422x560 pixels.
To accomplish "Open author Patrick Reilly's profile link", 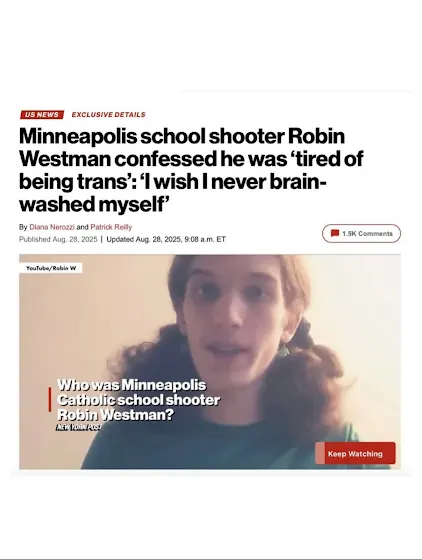I will tap(111, 227).
